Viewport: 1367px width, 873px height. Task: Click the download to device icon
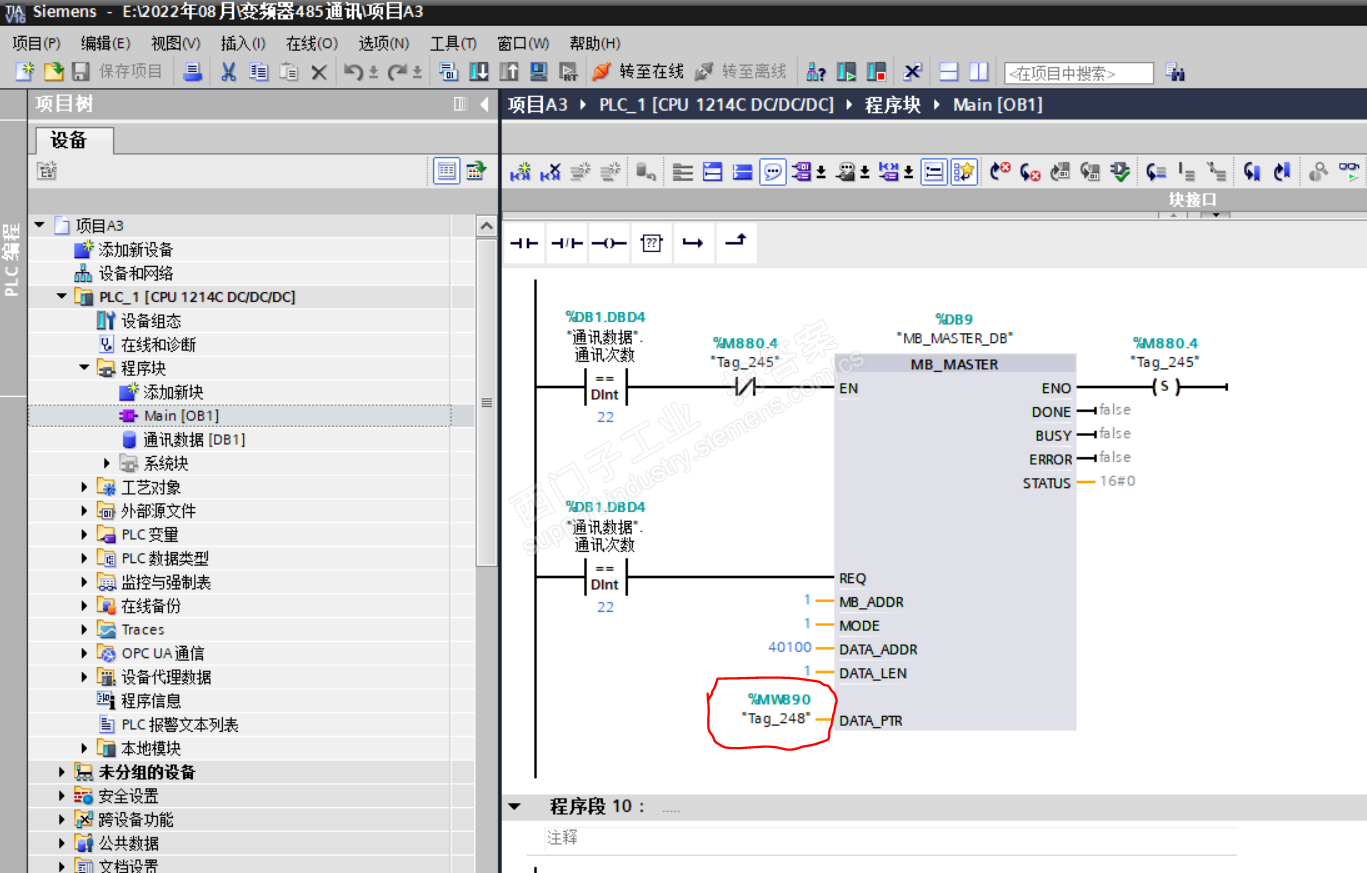pyautogui.click(x=479, y=72)
